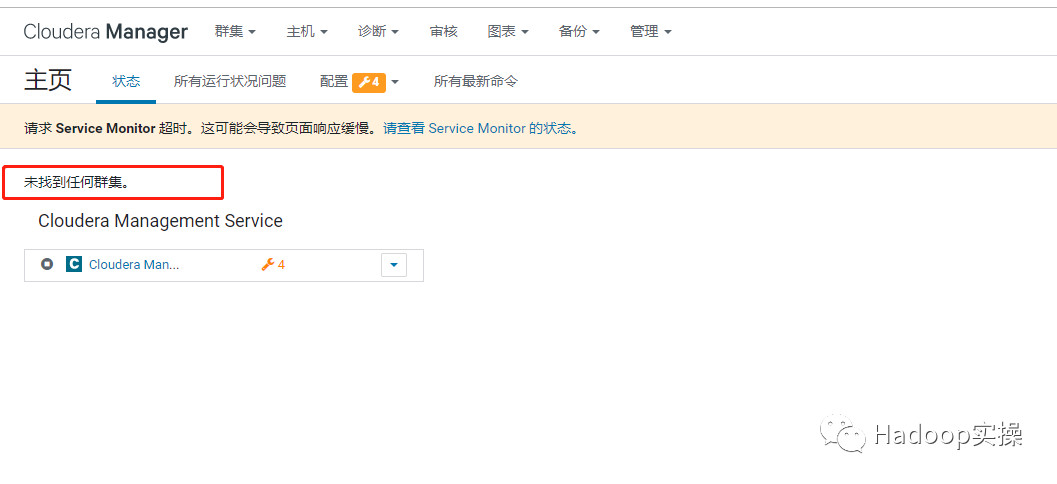Click the 主页 page title
The image size is (1057, 484).
click(48, 80)
